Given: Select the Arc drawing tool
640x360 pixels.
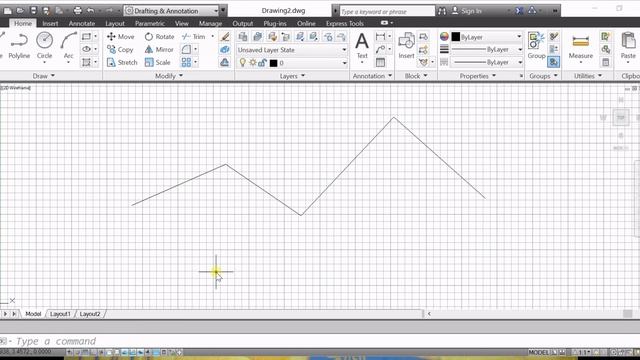Looking at the screenshot, I should 68,46.
